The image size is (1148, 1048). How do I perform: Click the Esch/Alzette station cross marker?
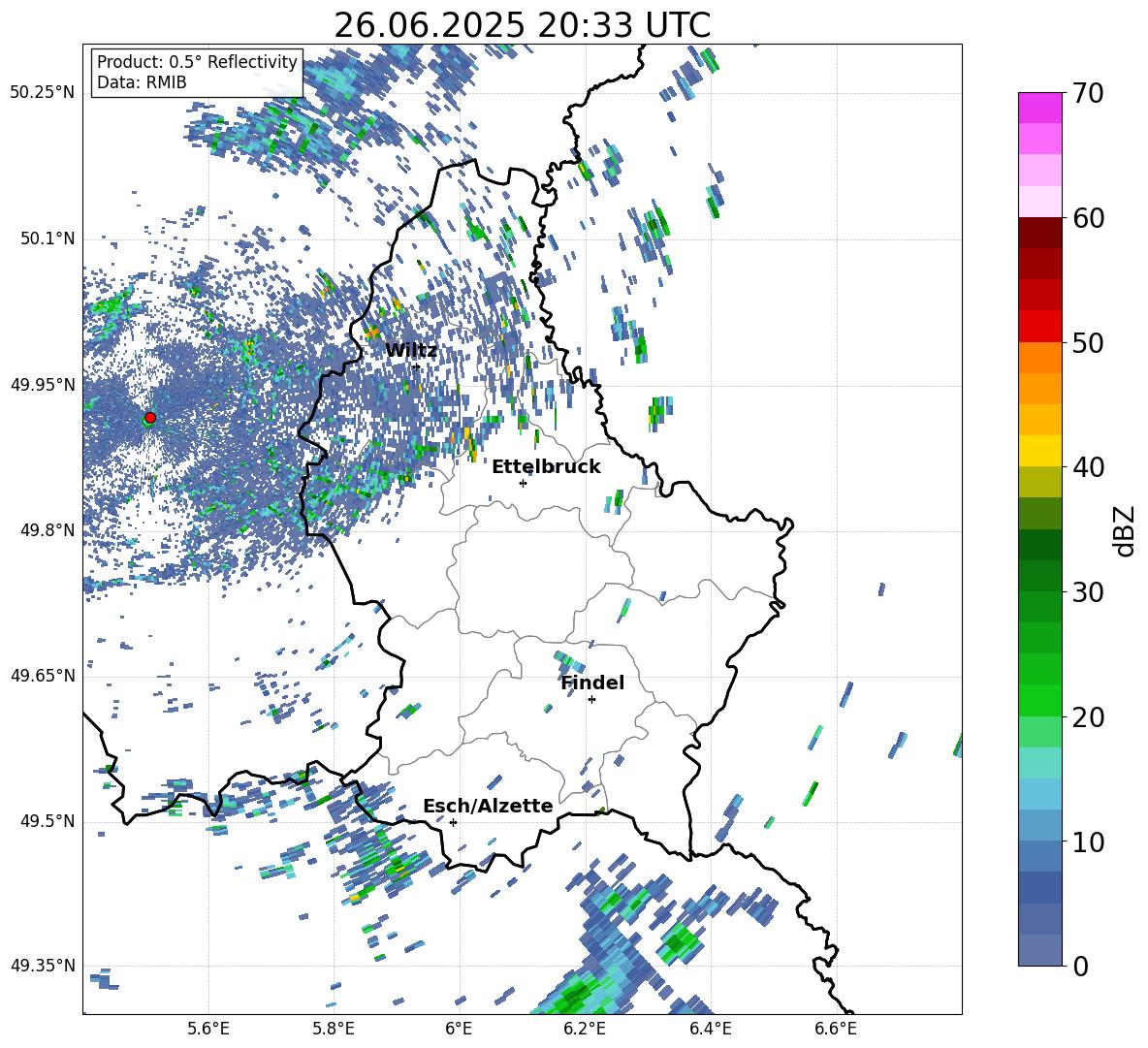coord(453,822)
